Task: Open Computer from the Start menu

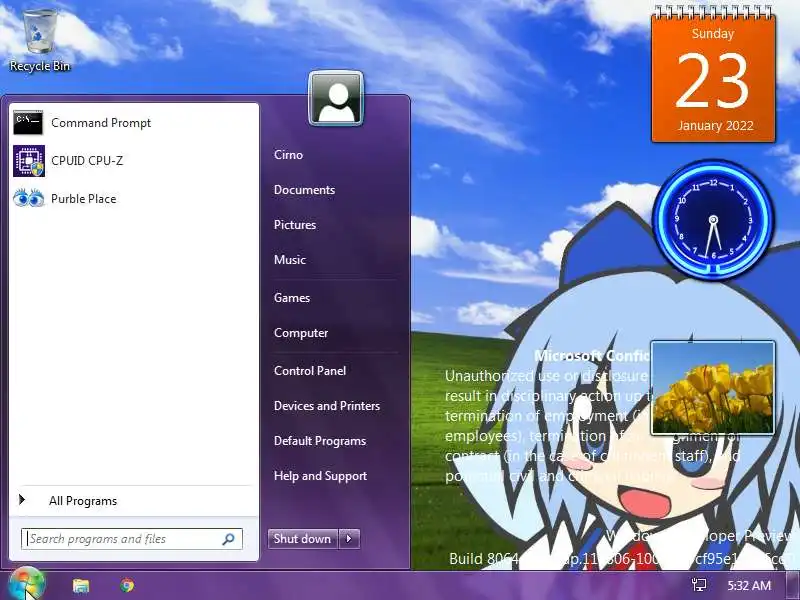Action: (301, 333)
